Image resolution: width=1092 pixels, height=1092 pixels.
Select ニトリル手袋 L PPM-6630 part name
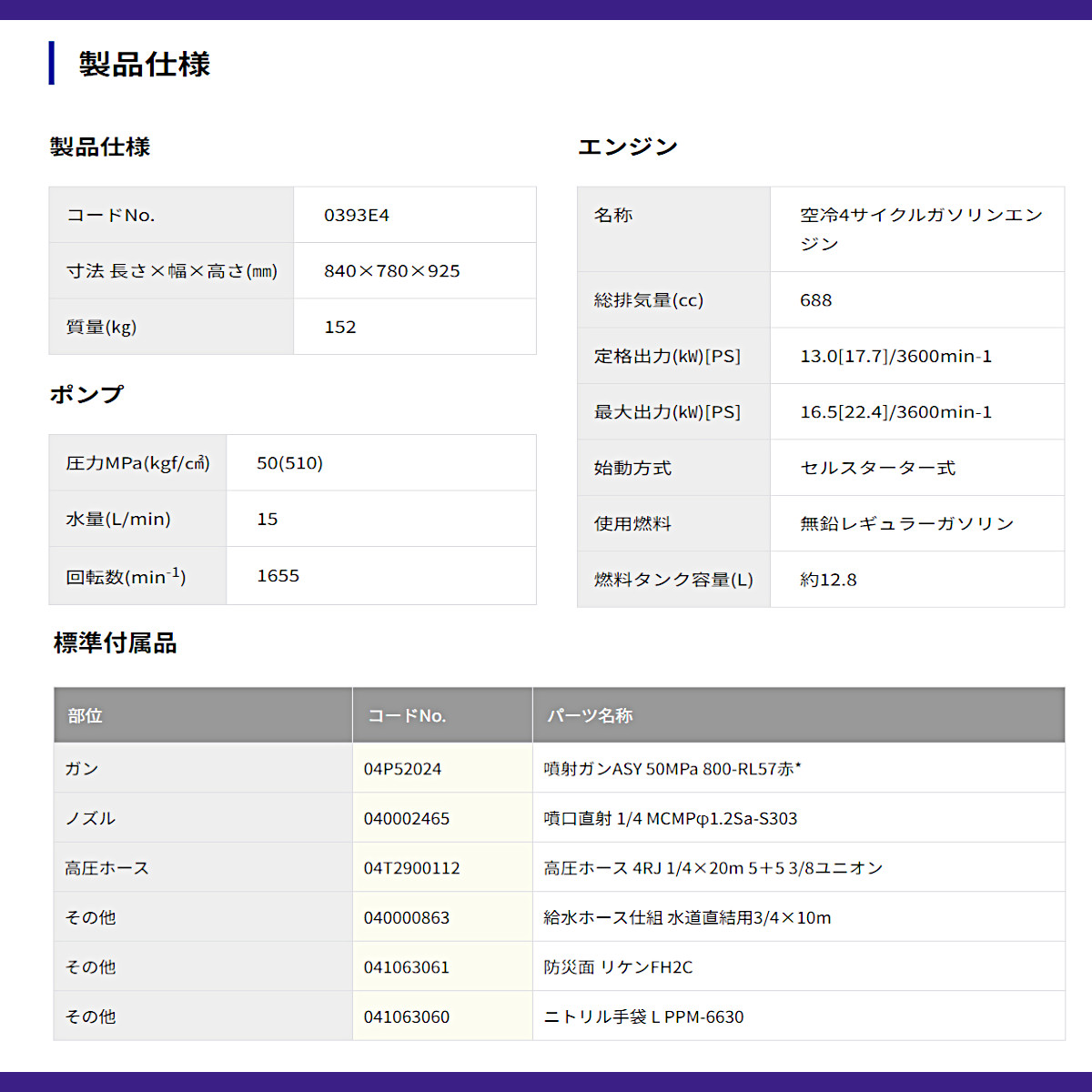(644, 1016)
